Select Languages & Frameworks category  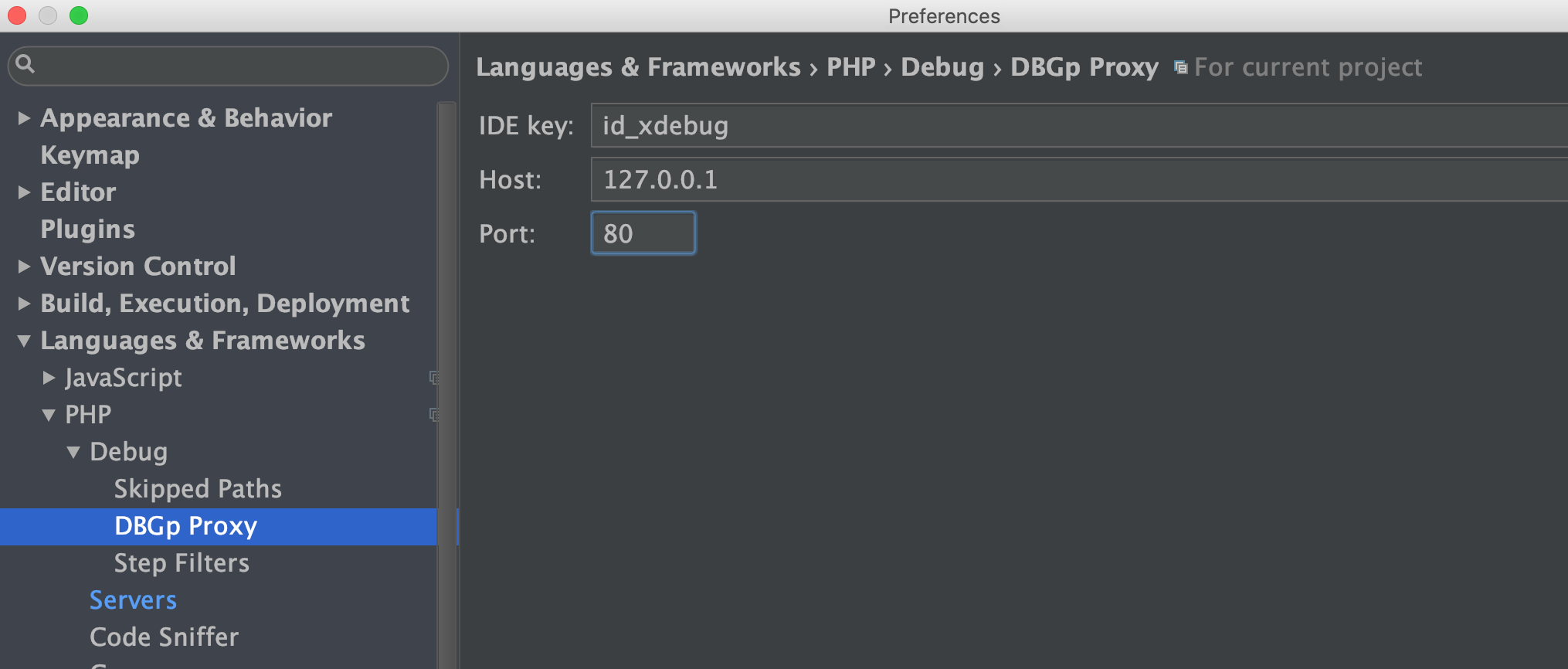coord(202,341)
